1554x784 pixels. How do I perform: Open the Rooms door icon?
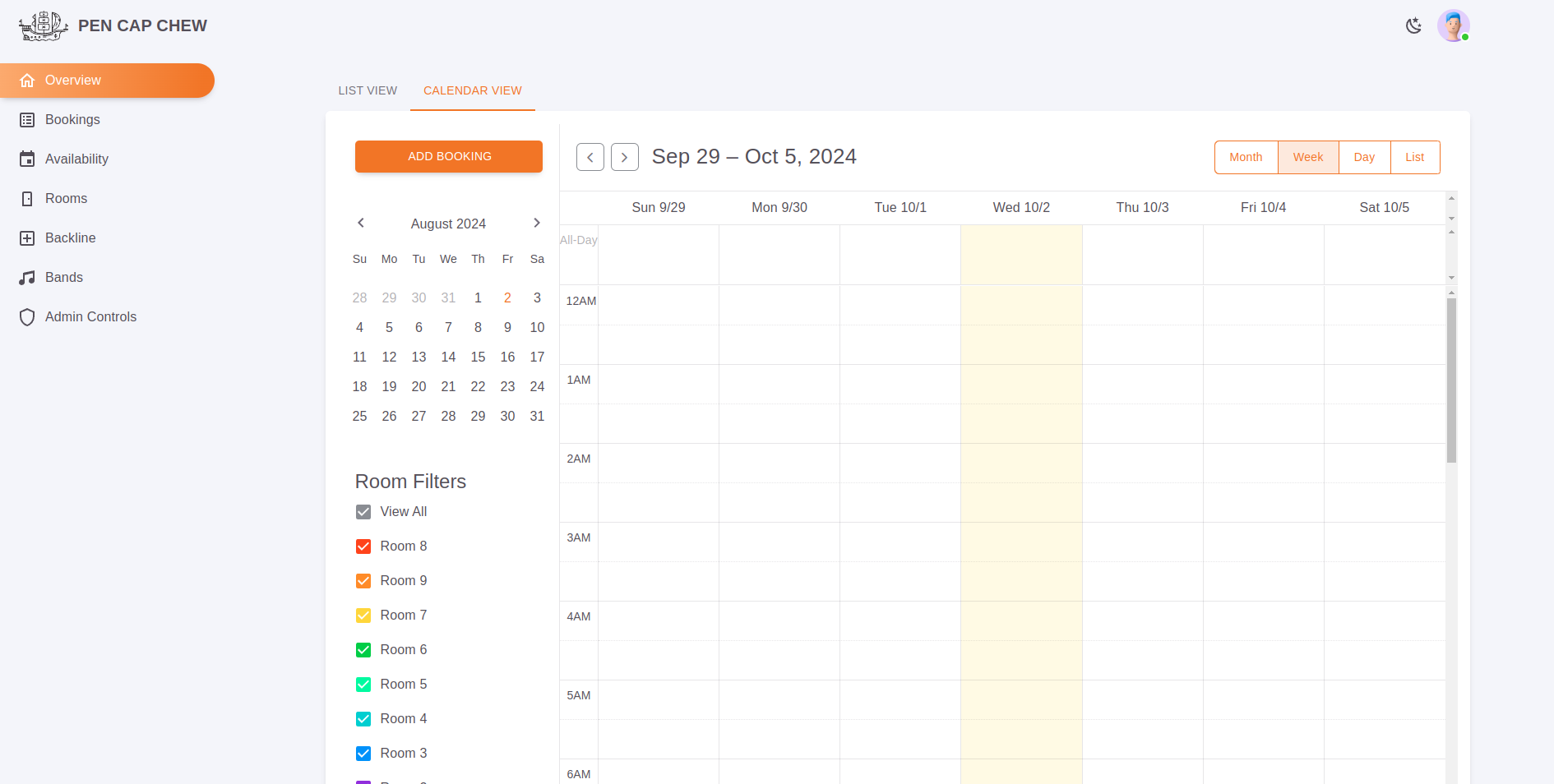[x=27, y=199]
